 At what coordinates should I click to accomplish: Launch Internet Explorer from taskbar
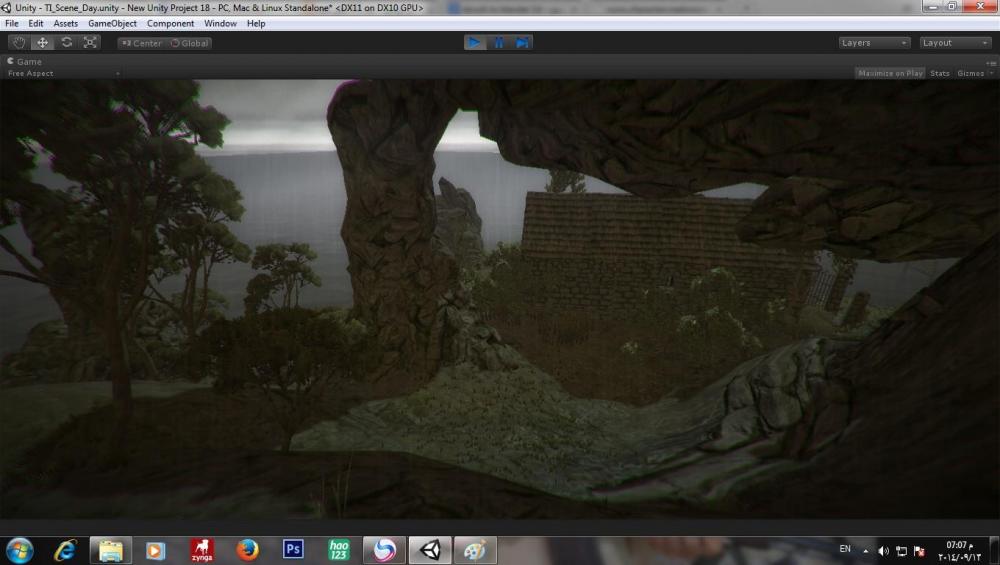pos(66,550)
